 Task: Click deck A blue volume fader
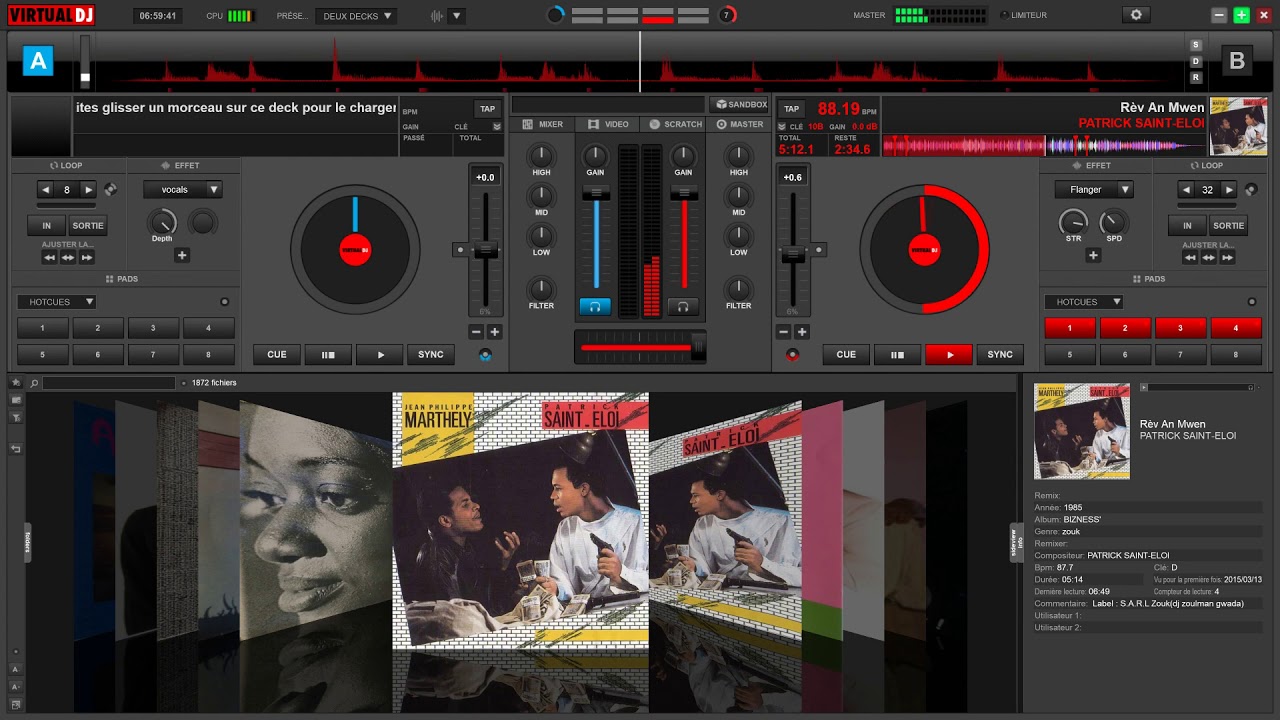[596, 238]
